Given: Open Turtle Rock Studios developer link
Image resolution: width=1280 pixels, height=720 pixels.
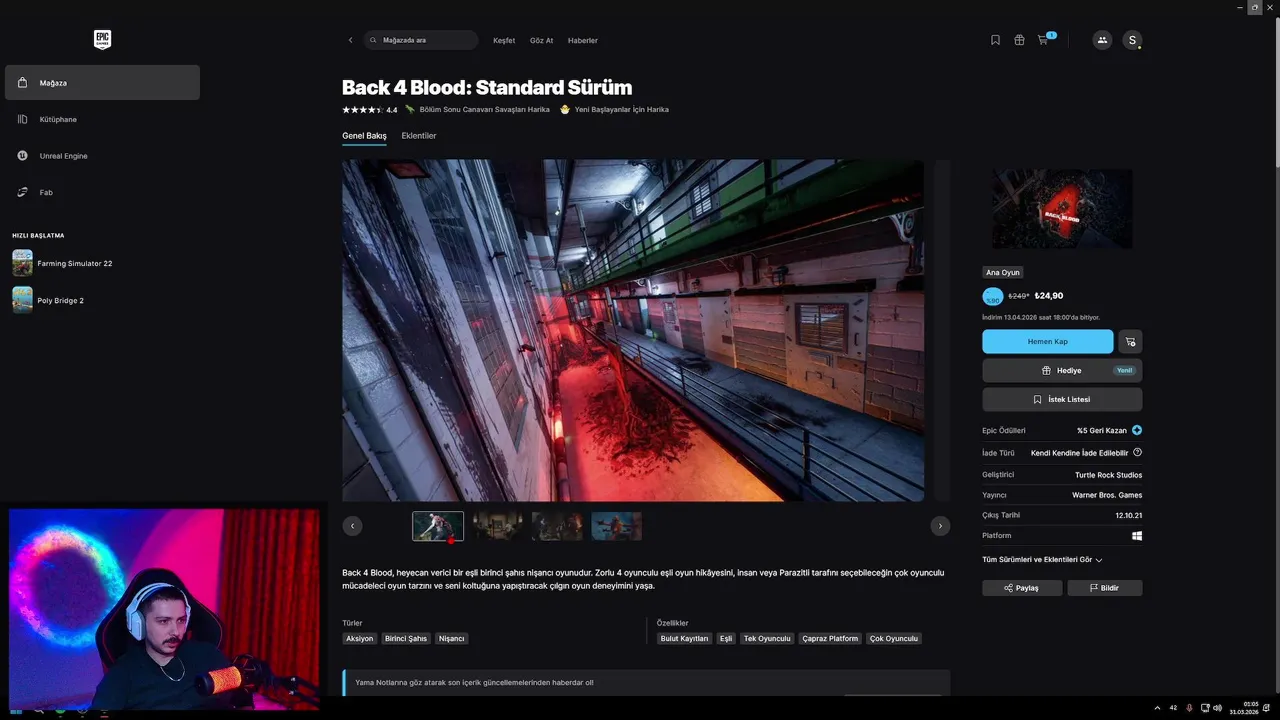Looking at the screenshot, I should pos(1108,475).
